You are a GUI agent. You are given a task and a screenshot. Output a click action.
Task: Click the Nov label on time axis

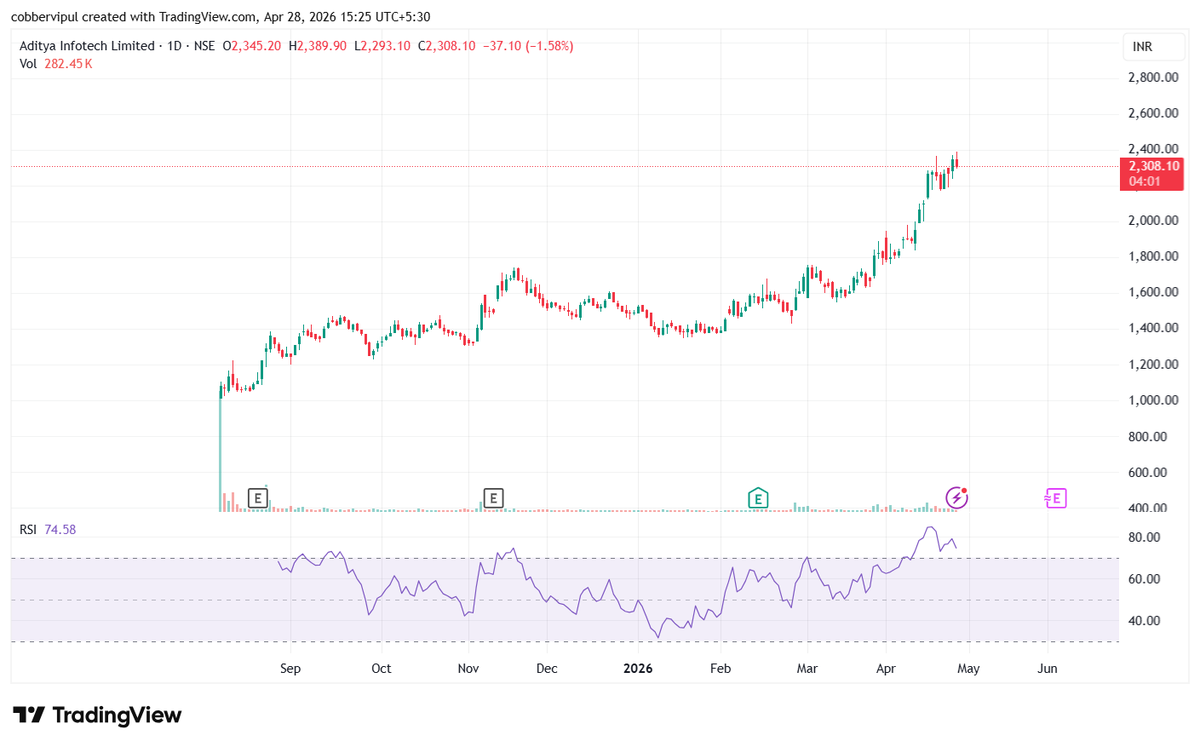click(x=467, y=668)
